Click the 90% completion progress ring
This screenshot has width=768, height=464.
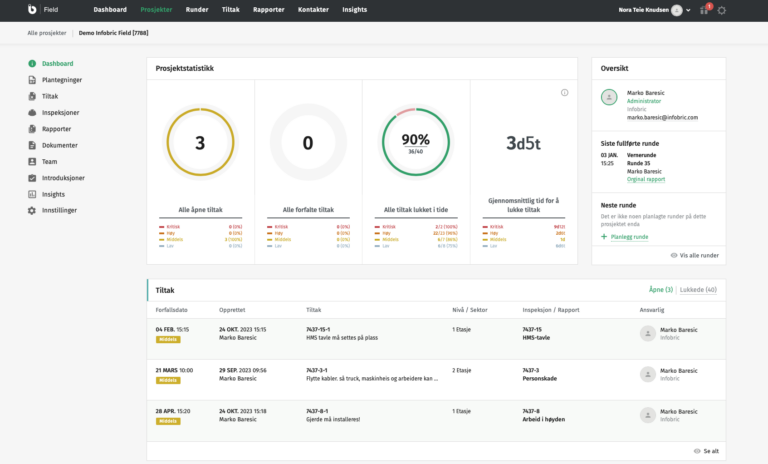point(415,142)
